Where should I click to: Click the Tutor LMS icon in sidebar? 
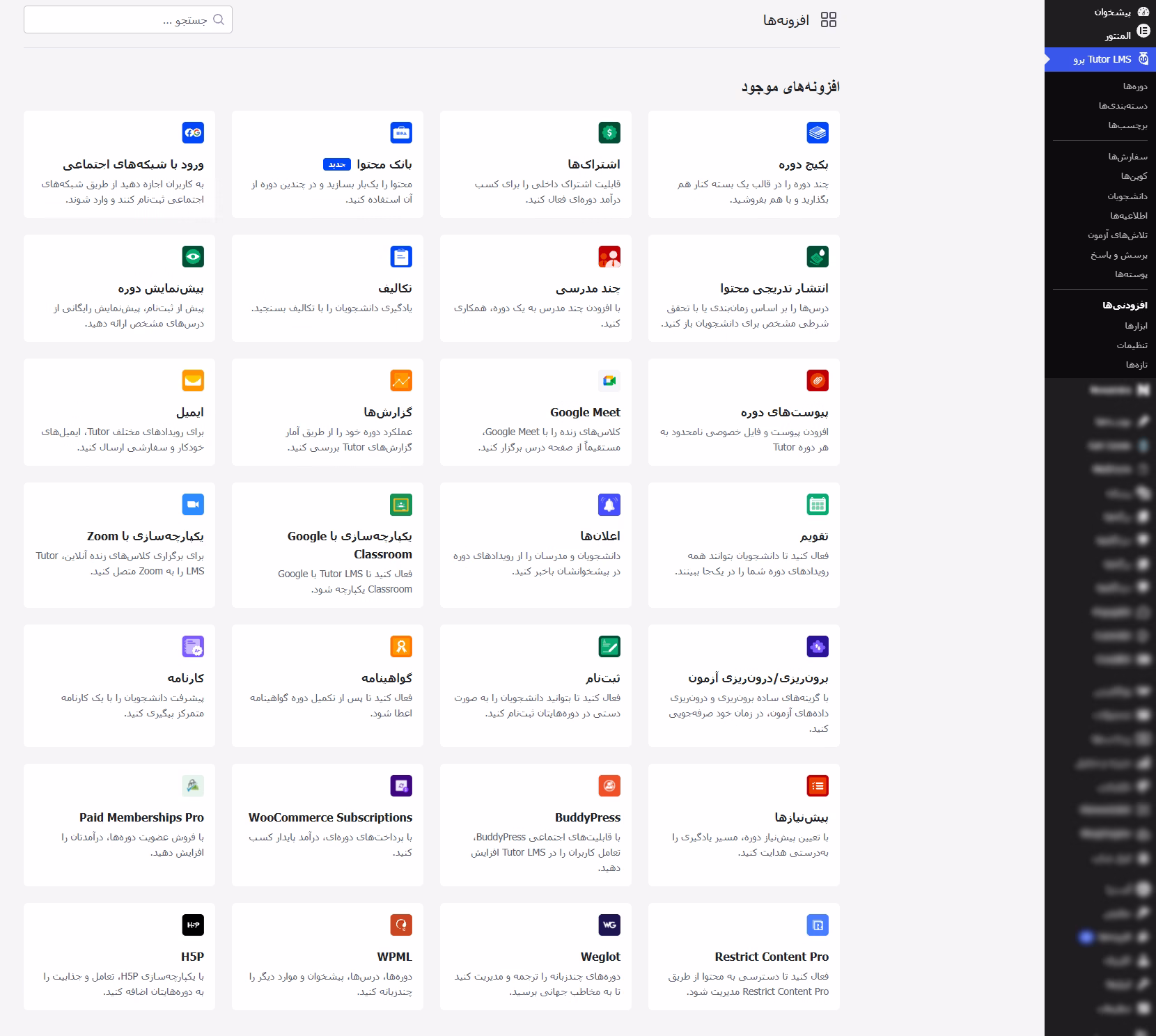pos(1143,59)
